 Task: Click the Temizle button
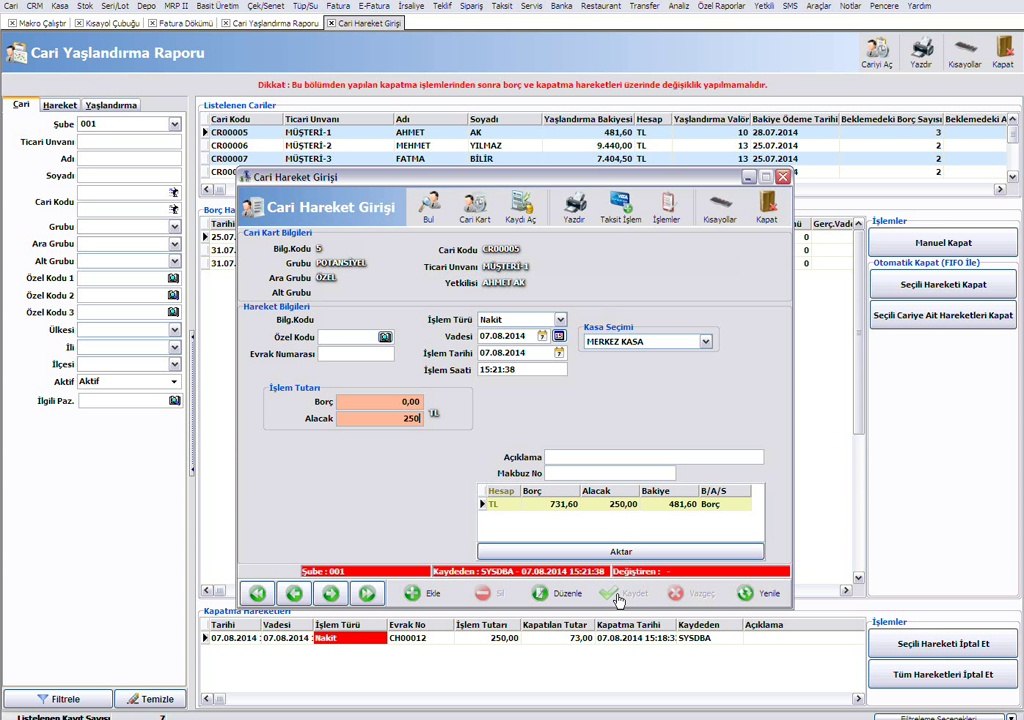point(150,699)
